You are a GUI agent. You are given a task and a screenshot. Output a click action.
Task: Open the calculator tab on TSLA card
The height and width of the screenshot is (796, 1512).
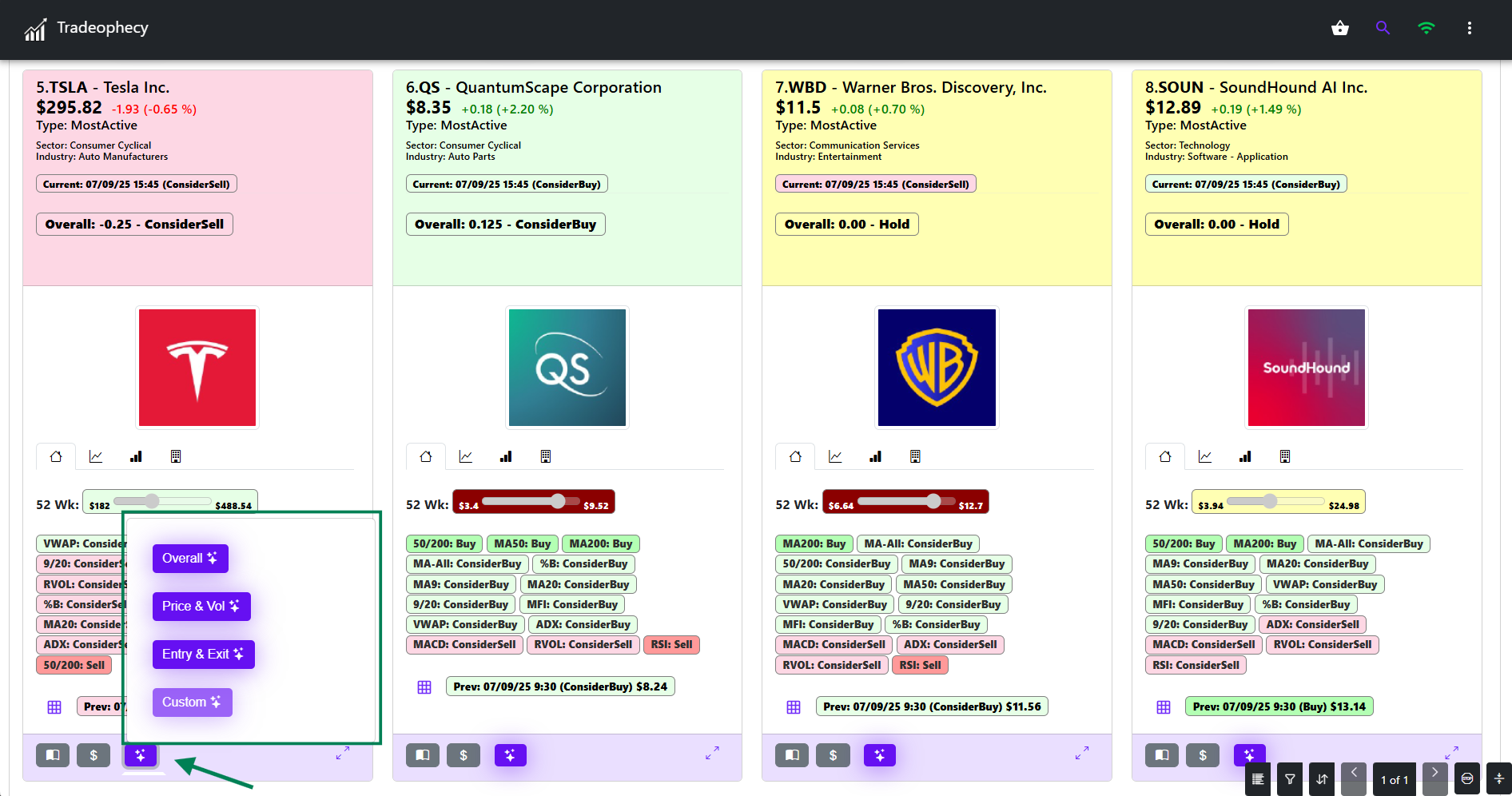[x=176, y=456]
